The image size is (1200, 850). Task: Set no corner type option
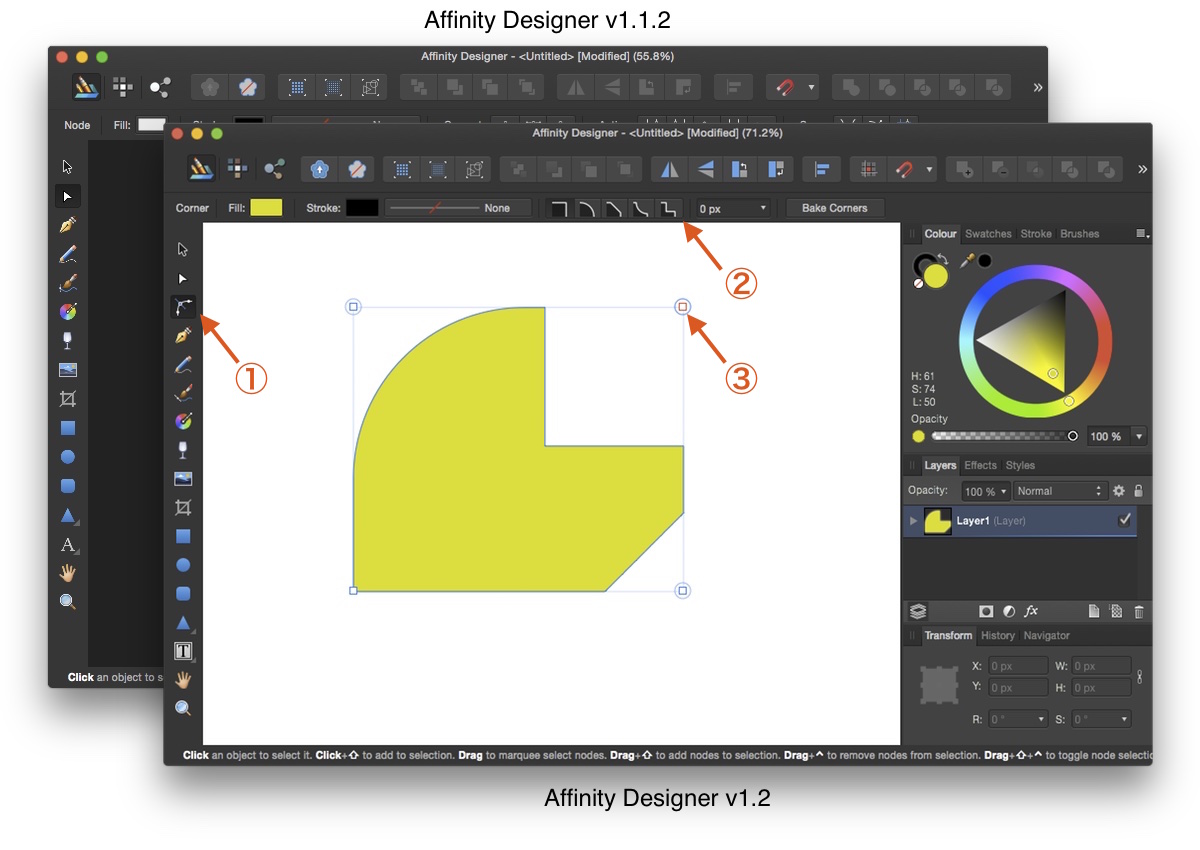pos(560,208)
